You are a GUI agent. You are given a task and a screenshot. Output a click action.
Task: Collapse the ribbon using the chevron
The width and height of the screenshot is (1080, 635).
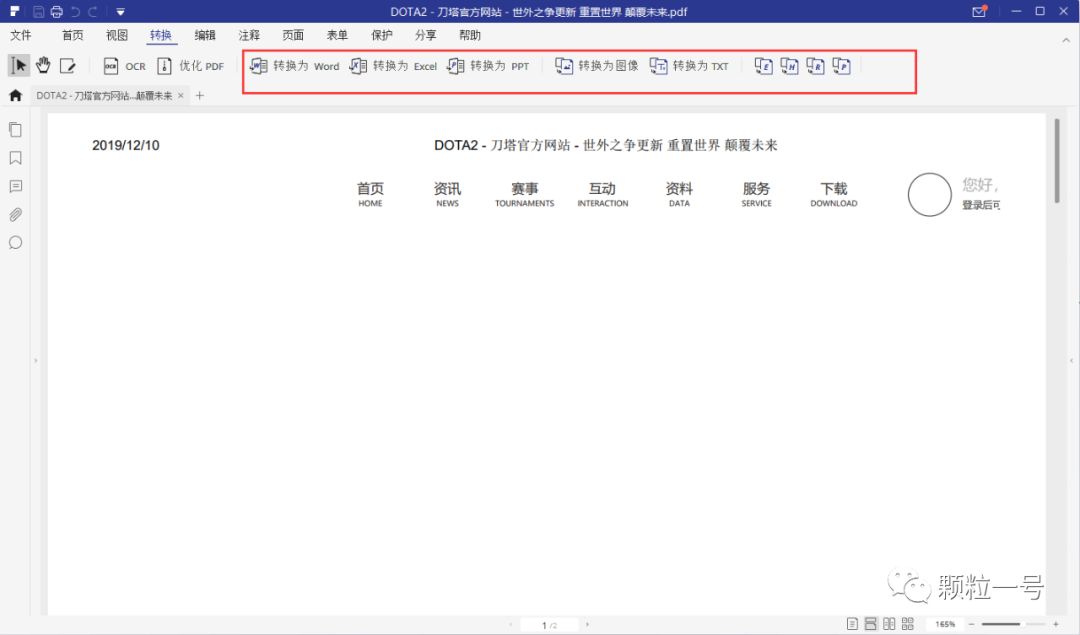[x=1066, y=40]
